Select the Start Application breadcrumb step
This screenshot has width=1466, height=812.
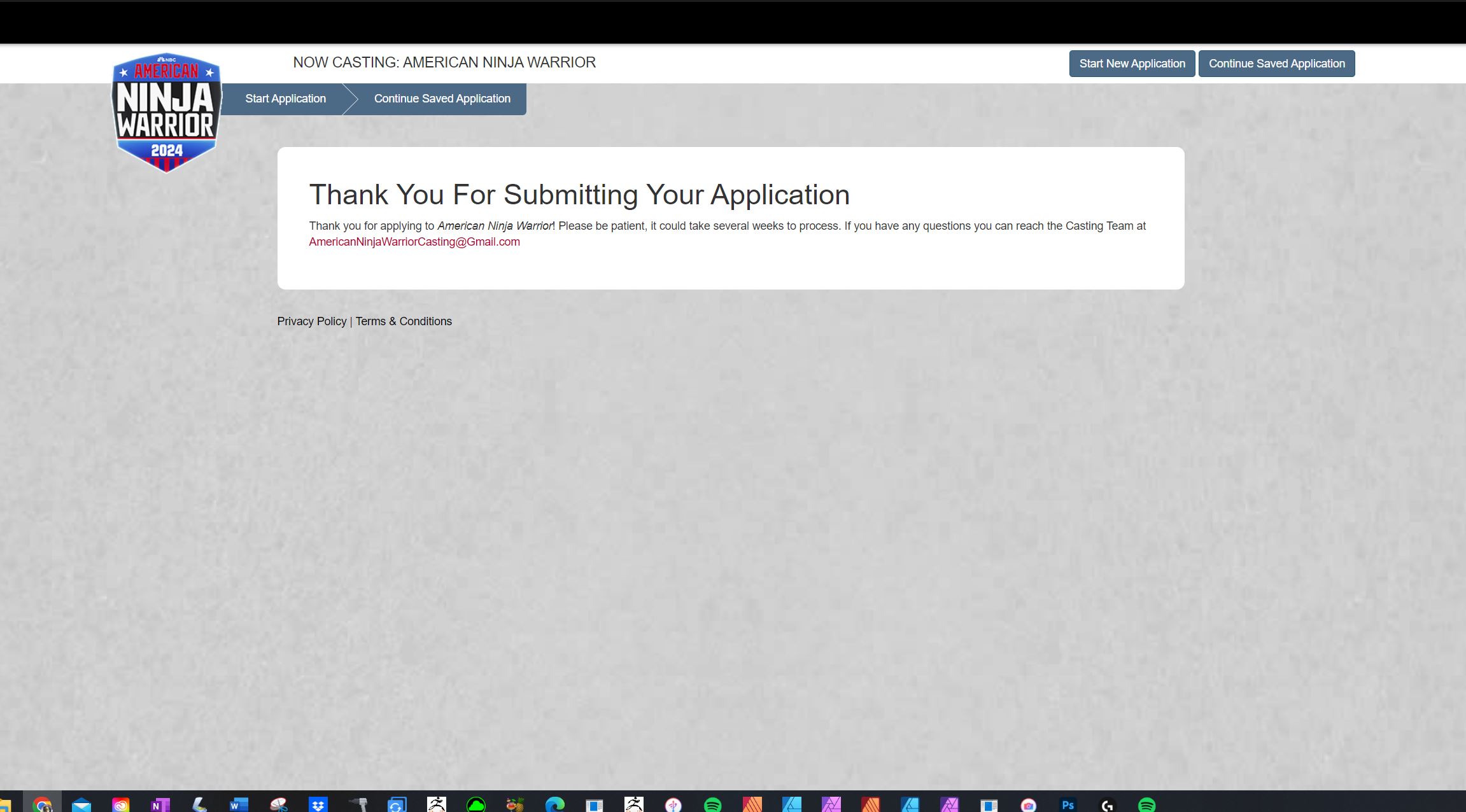click(x=285, y=99)
